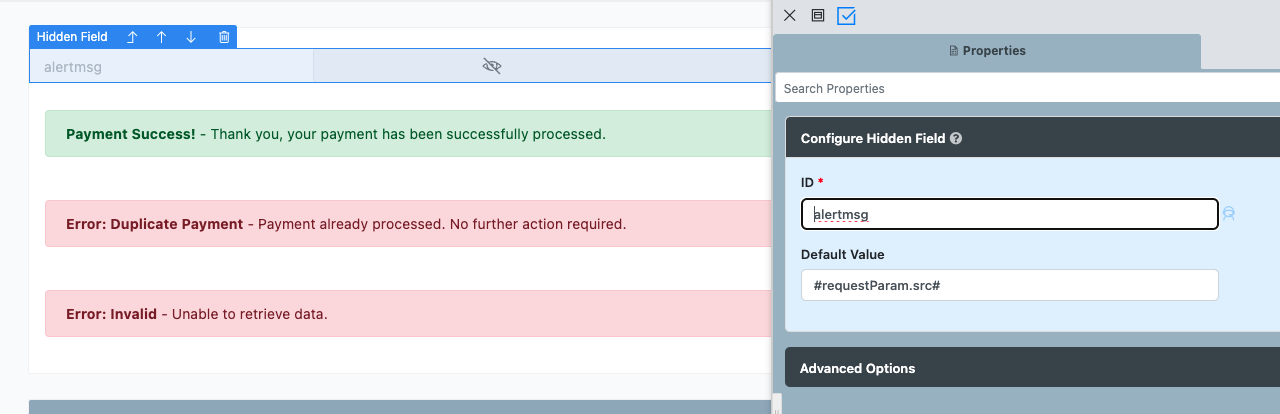The image size is (1280, 414).
Task: Click the Search Properties box
Action: pyautogui.click(x=1028, y=88)
